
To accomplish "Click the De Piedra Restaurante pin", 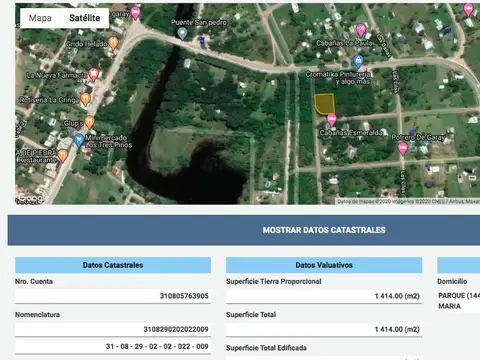I will click(x=63, y=156).
